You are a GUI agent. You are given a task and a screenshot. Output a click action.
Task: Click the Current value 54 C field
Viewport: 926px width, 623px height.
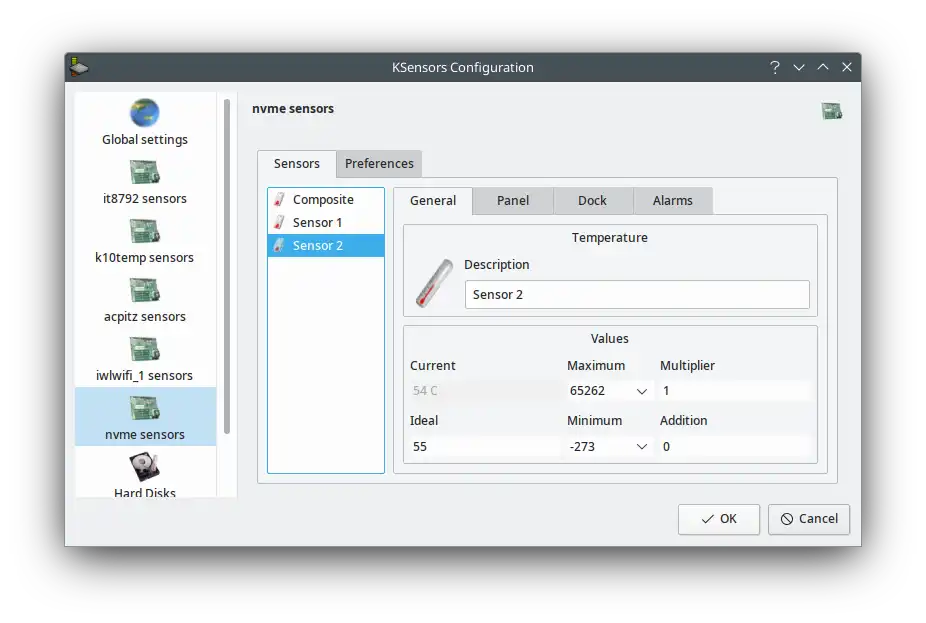484,391
